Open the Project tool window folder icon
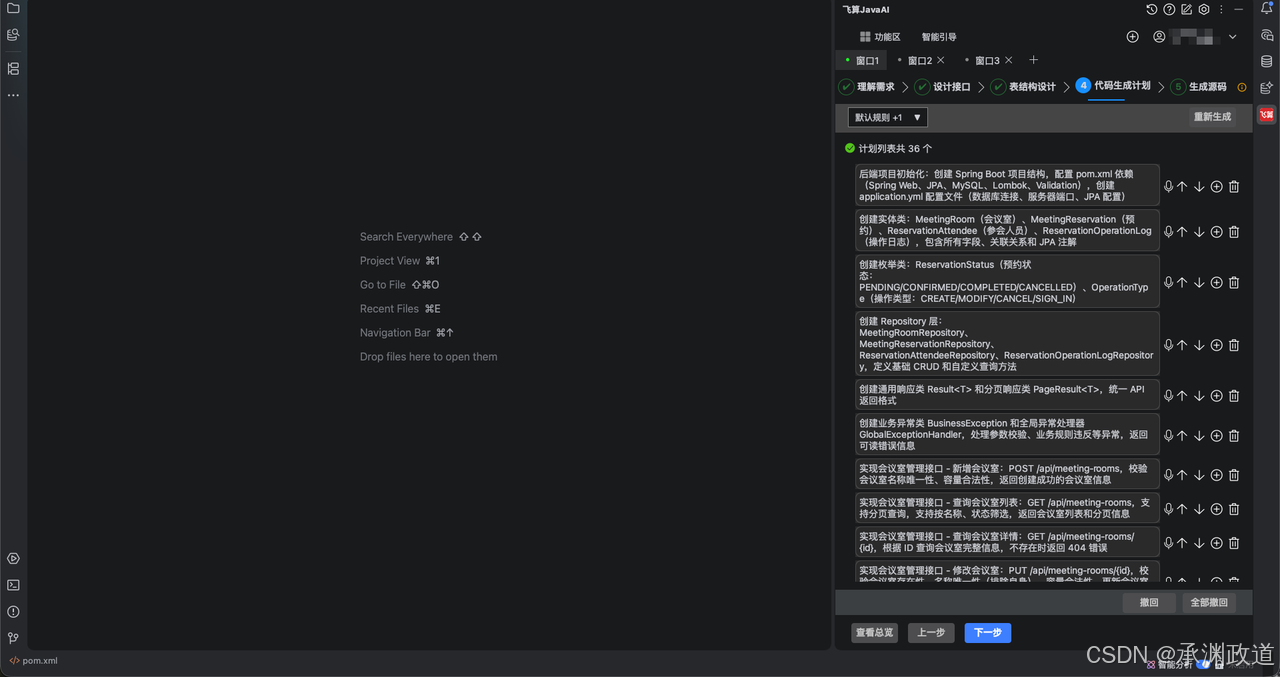The image size is (1280, 677). point(13,9)
